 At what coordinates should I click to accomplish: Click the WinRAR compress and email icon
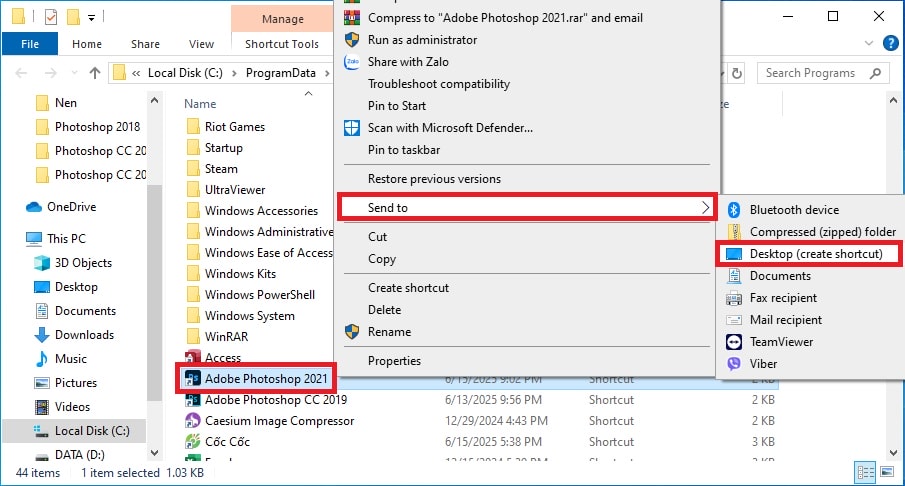[351, 18]
